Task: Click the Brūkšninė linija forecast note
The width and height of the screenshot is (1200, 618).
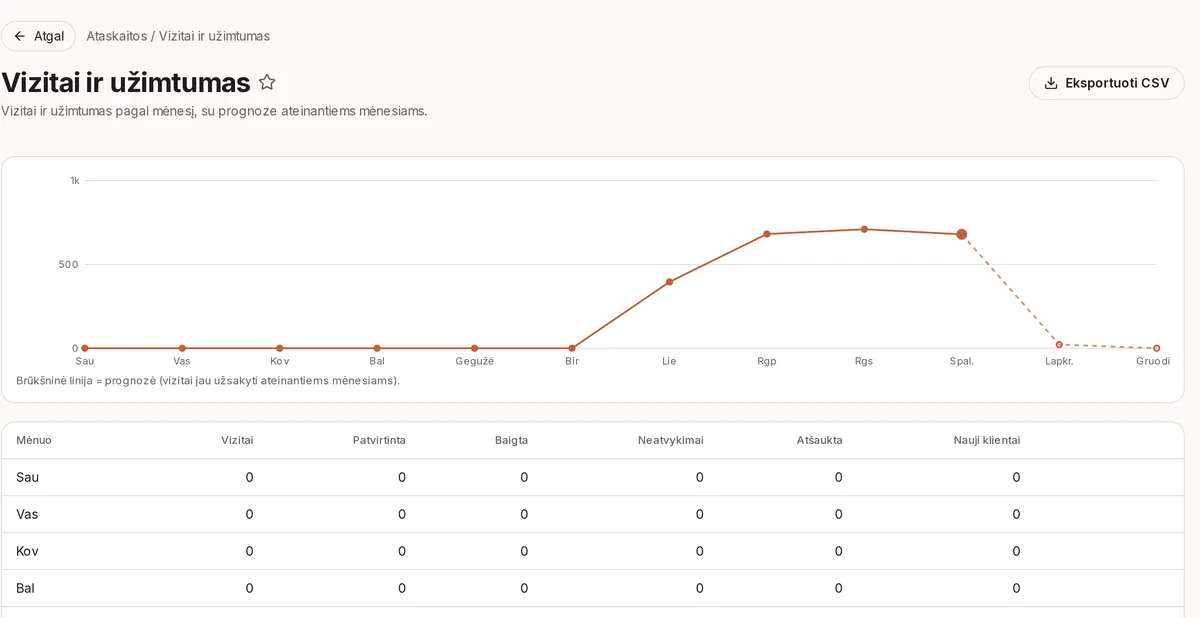Action: pyautogui.click(x=208, y=381)
